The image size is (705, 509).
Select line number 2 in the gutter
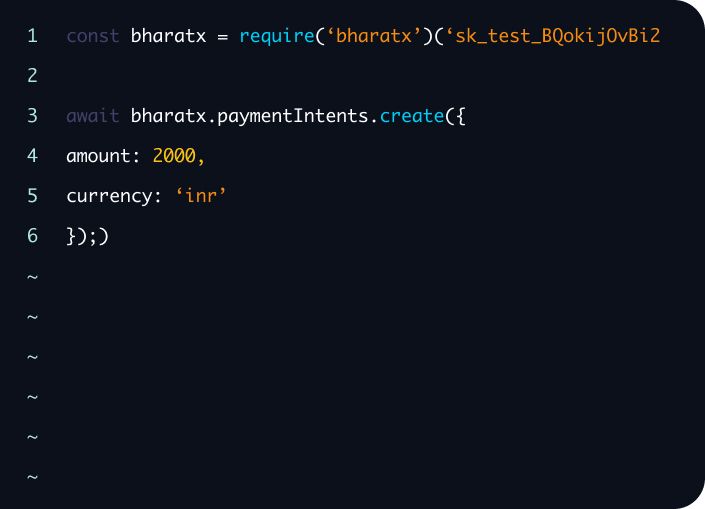pyautogui.click(x=32, y=76)
